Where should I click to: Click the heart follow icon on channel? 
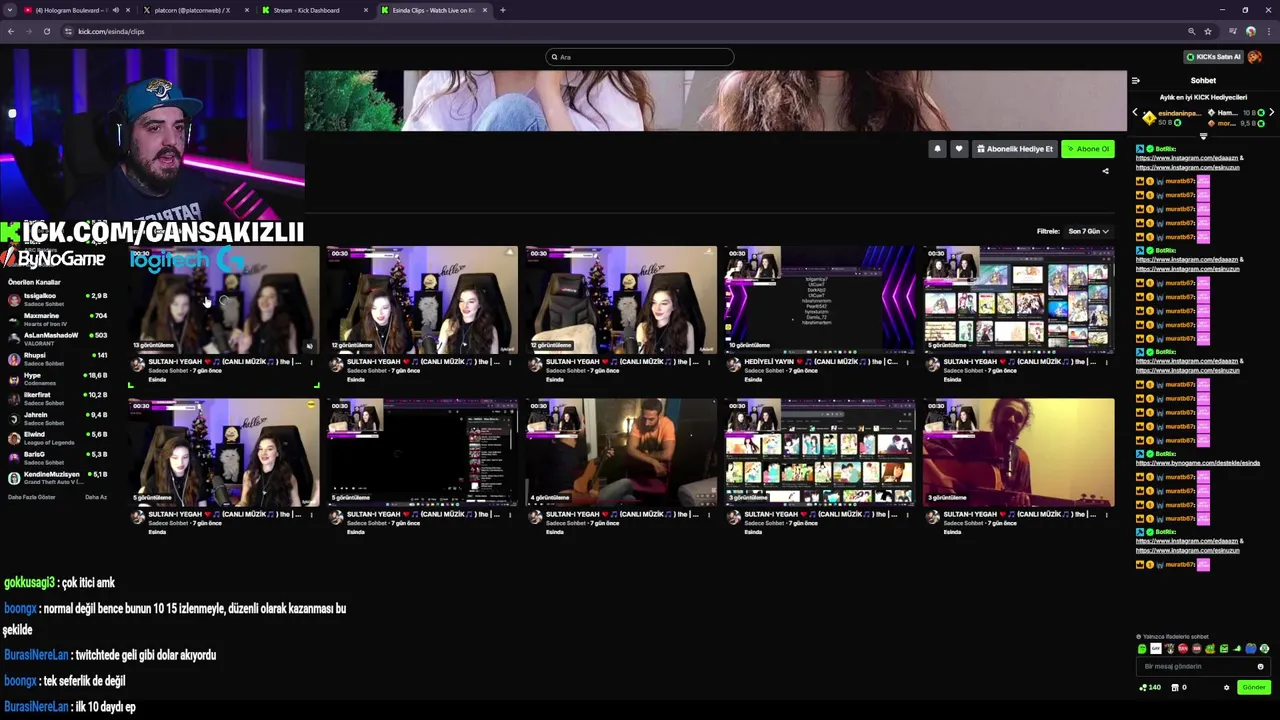pyautogui.click(x=959, y=149)
